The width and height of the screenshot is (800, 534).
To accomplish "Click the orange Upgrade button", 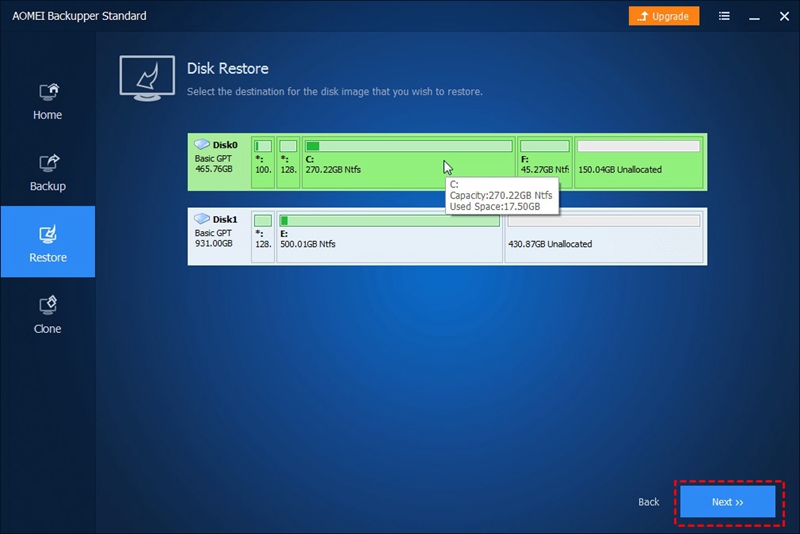I will click(663, 16).
